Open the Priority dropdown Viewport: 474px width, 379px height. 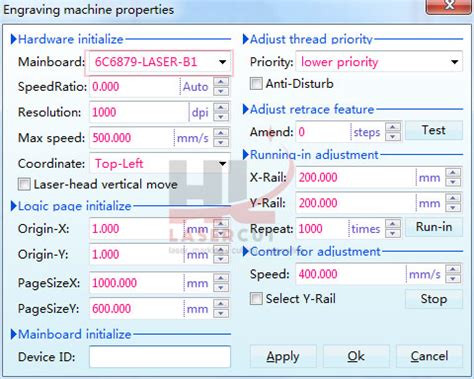coord(454,62)
